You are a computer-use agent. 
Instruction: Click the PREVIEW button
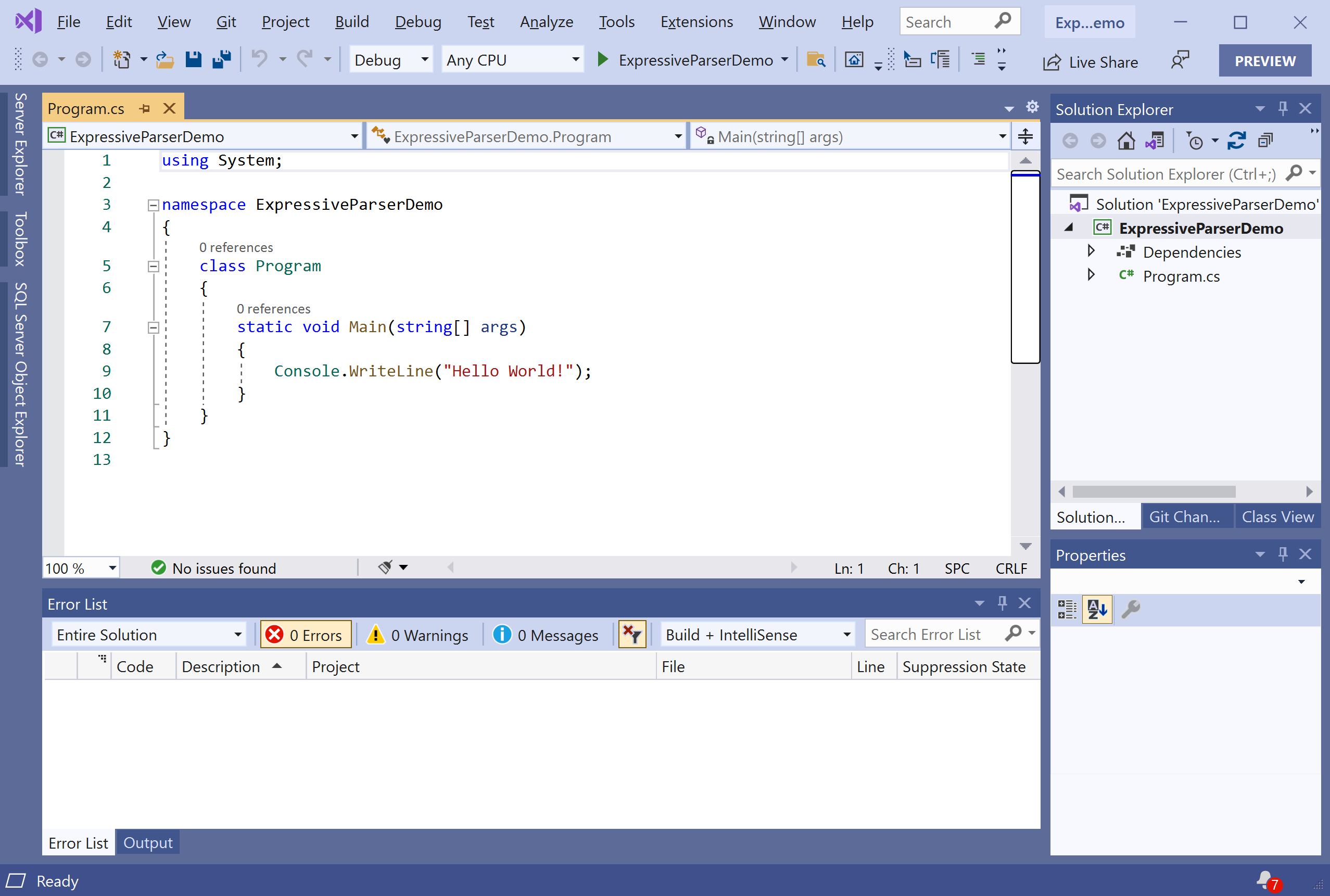[1265, 60]
